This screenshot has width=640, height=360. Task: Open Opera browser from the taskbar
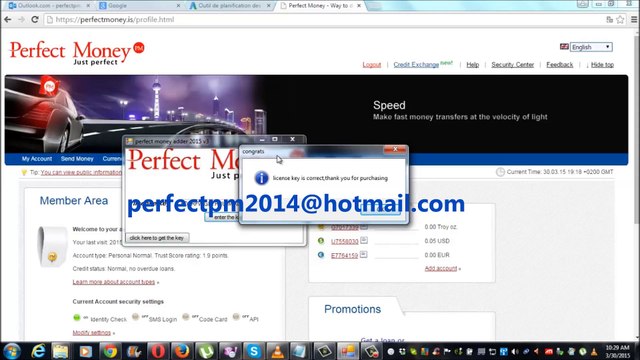click(158, 351)
